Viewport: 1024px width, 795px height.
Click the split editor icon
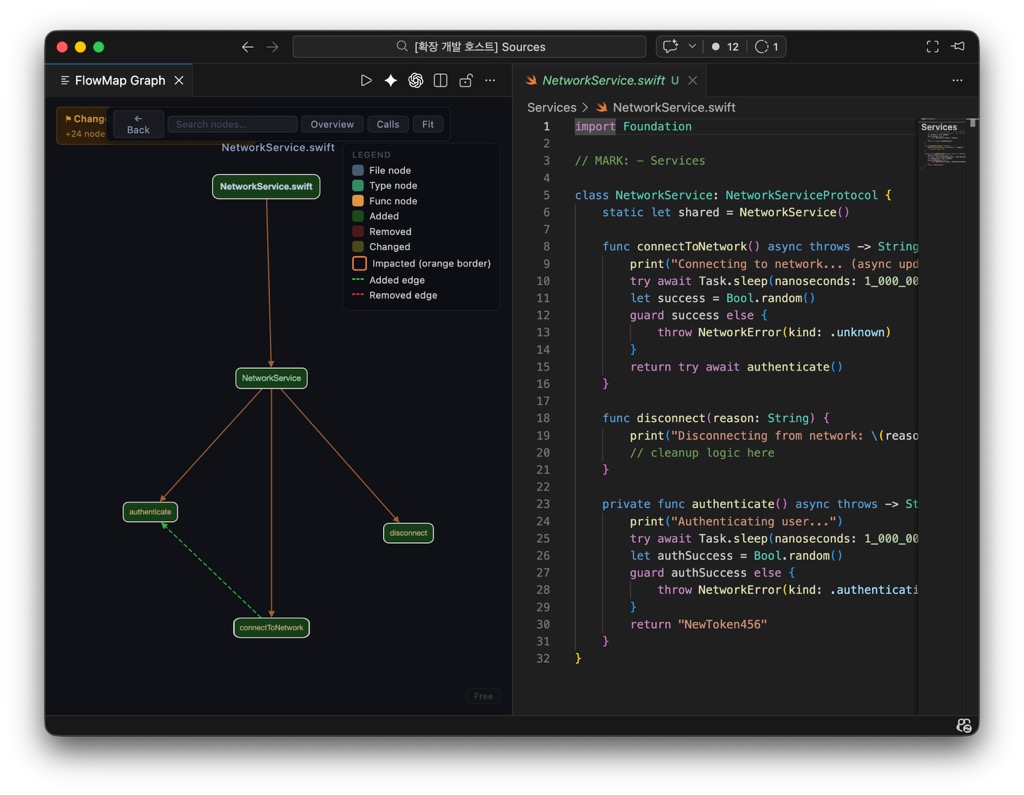pyautogui.click(x=441, y=80)
